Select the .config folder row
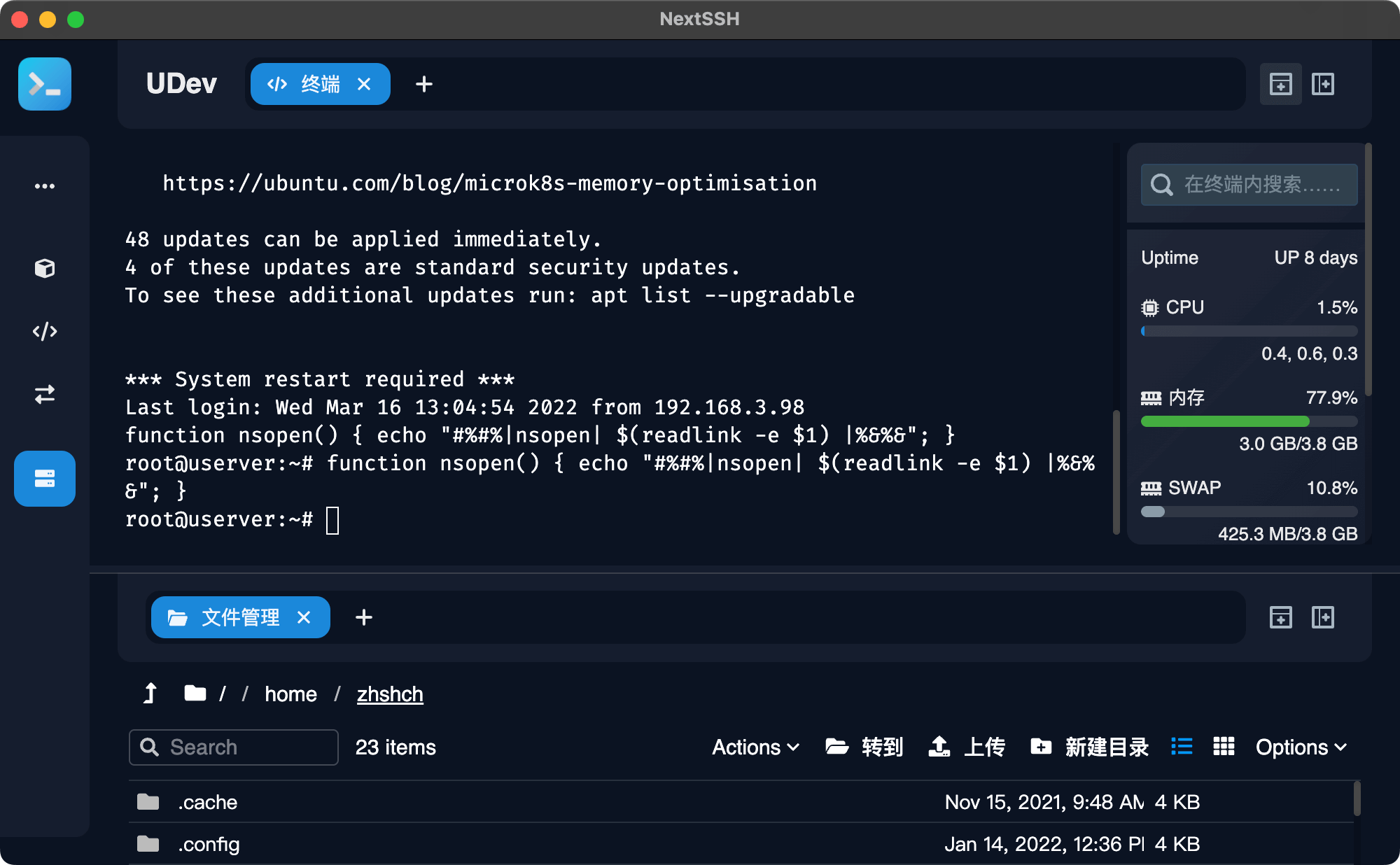 (741, 844)
